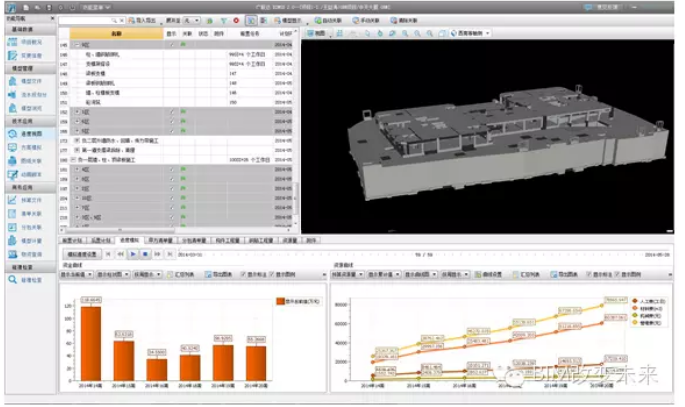Image resolution: width=685 pixels, height=407 pixels.
Task: Click the red circle icon in task toolbar
Action: 236,21
